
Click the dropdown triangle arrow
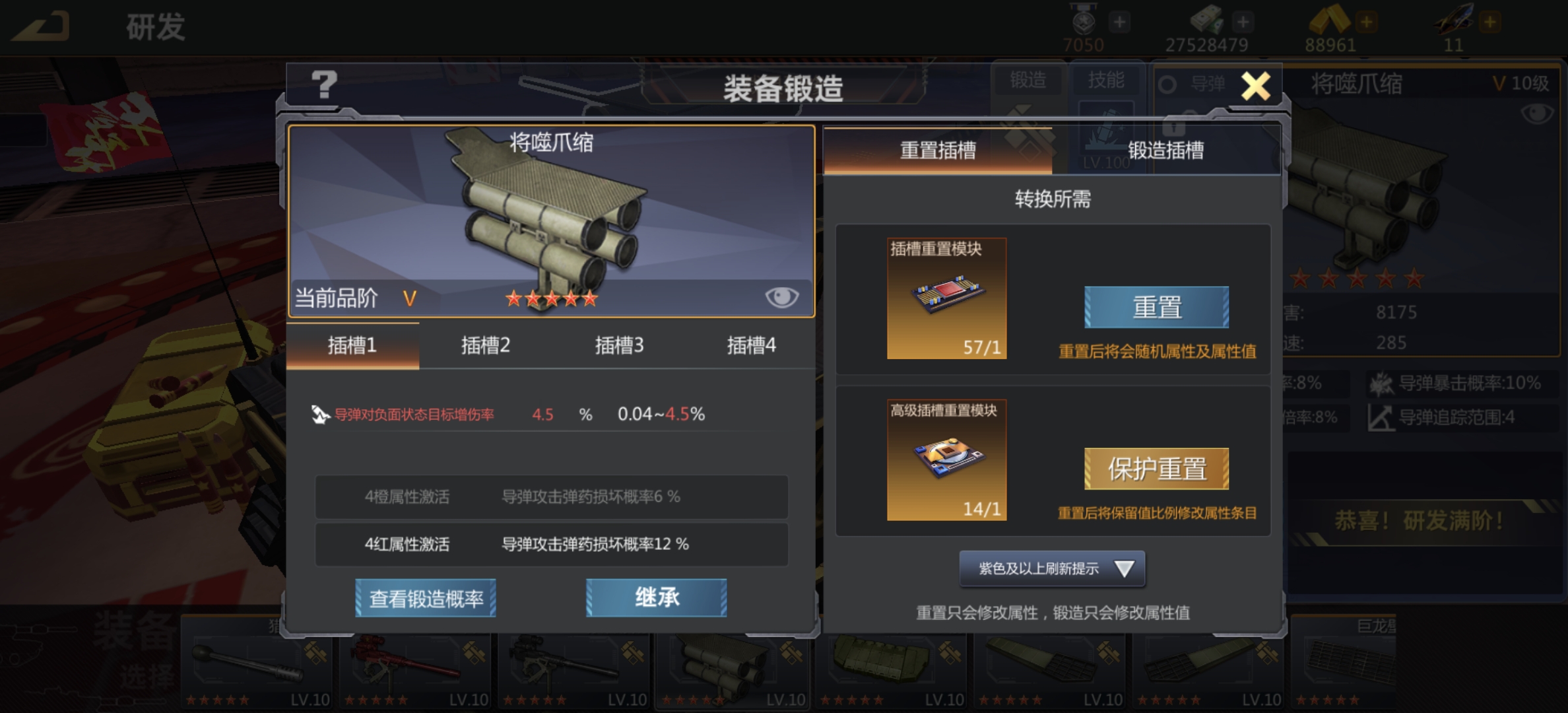click(1124, 568)
